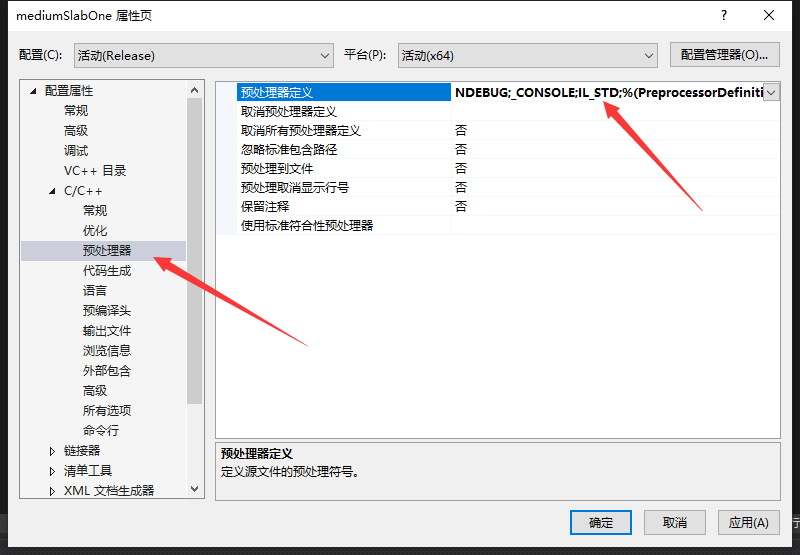Click the 确定 button

(601, 522)
